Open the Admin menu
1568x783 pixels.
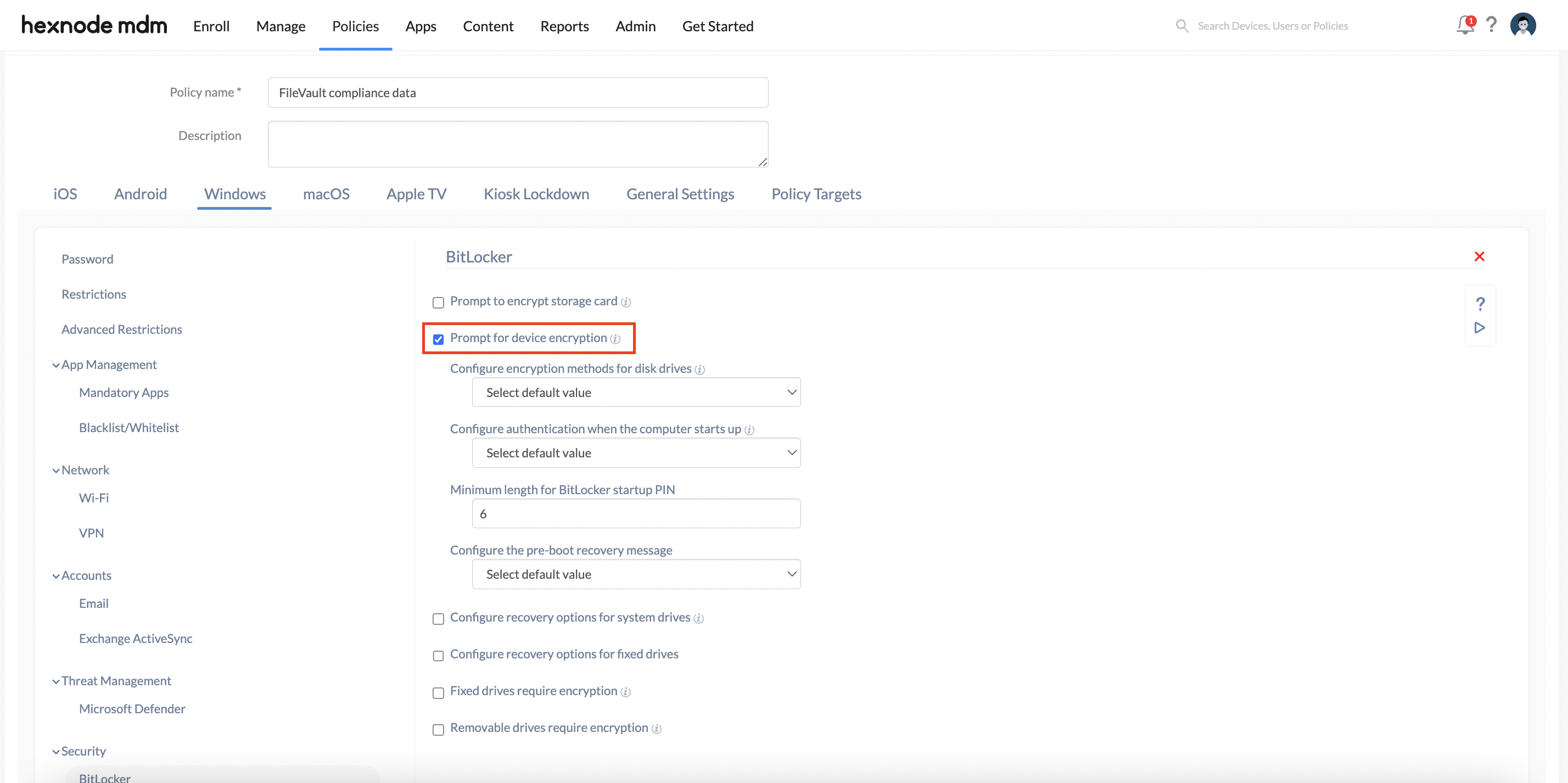click(635, 26)
